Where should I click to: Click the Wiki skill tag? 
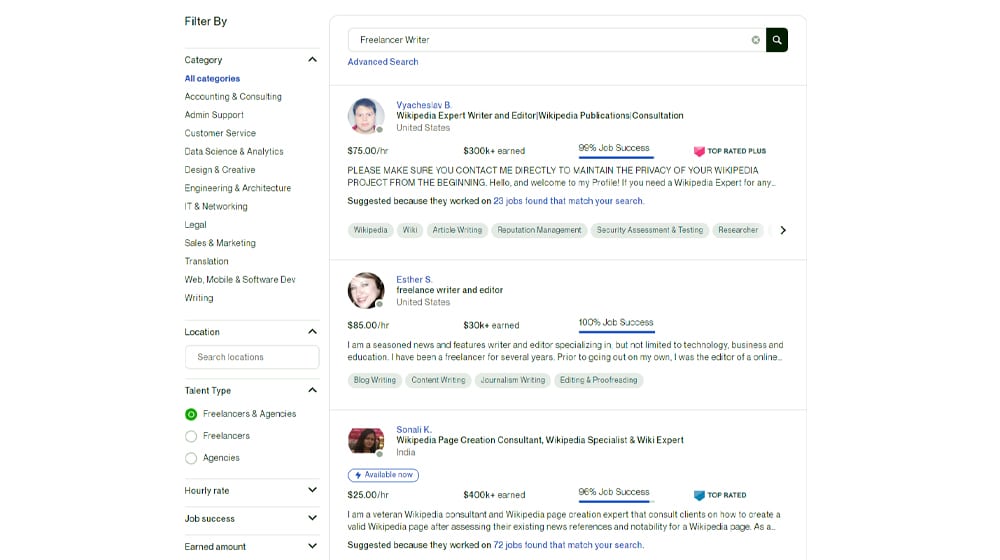409,230
